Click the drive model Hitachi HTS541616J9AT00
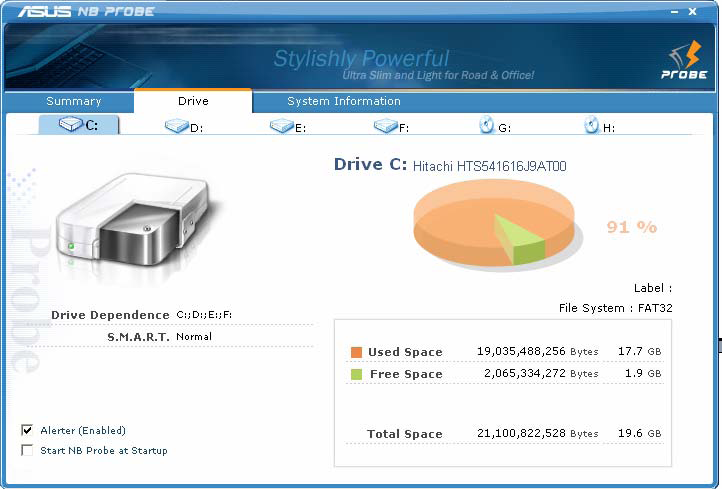The height and width of the screenshot is (489, 722). 489,166
